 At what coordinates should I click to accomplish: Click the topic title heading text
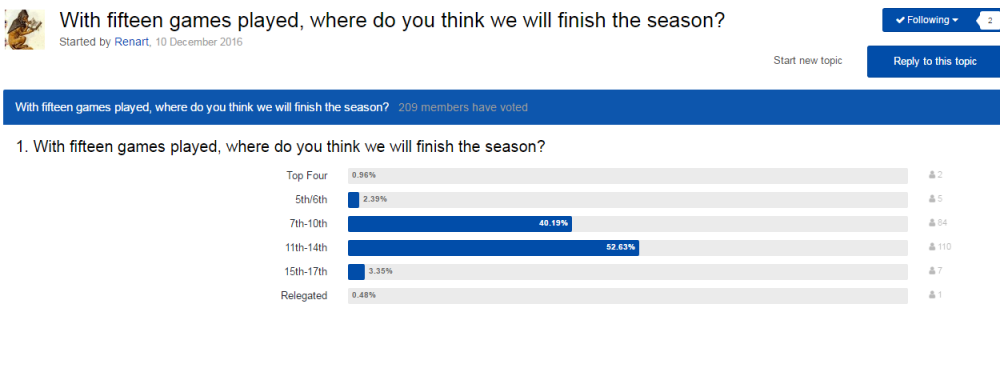pos(392,21)
